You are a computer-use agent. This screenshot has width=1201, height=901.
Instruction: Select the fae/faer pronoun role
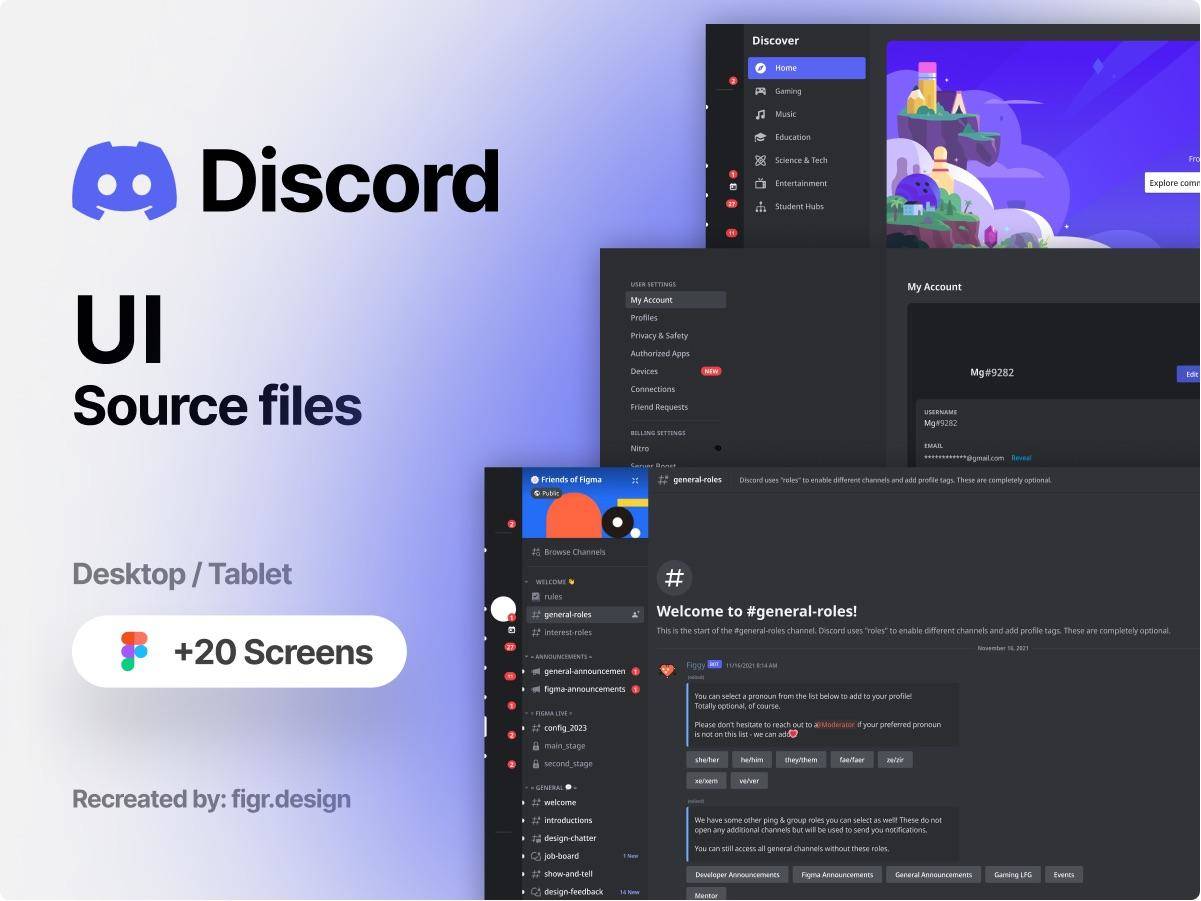tap(852, 760)
